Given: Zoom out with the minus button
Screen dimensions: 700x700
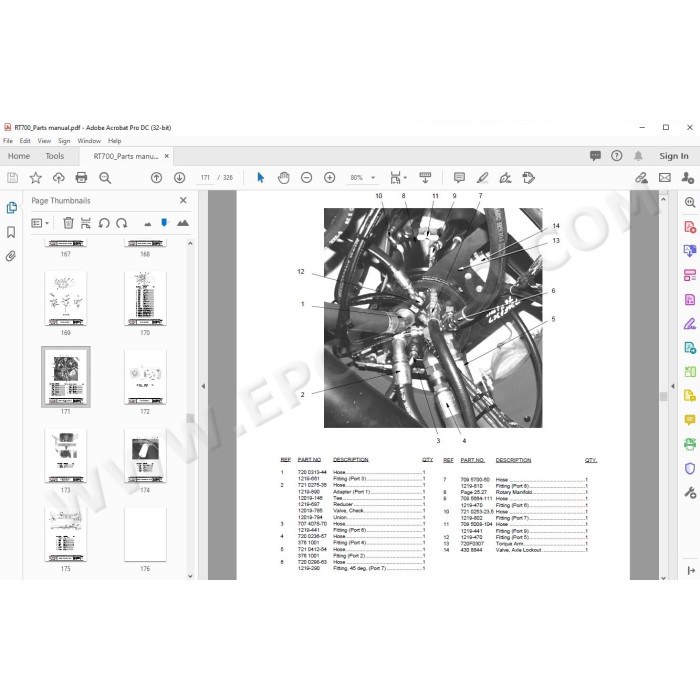Looking at the screenshot, I should click(x=306, y=178).
